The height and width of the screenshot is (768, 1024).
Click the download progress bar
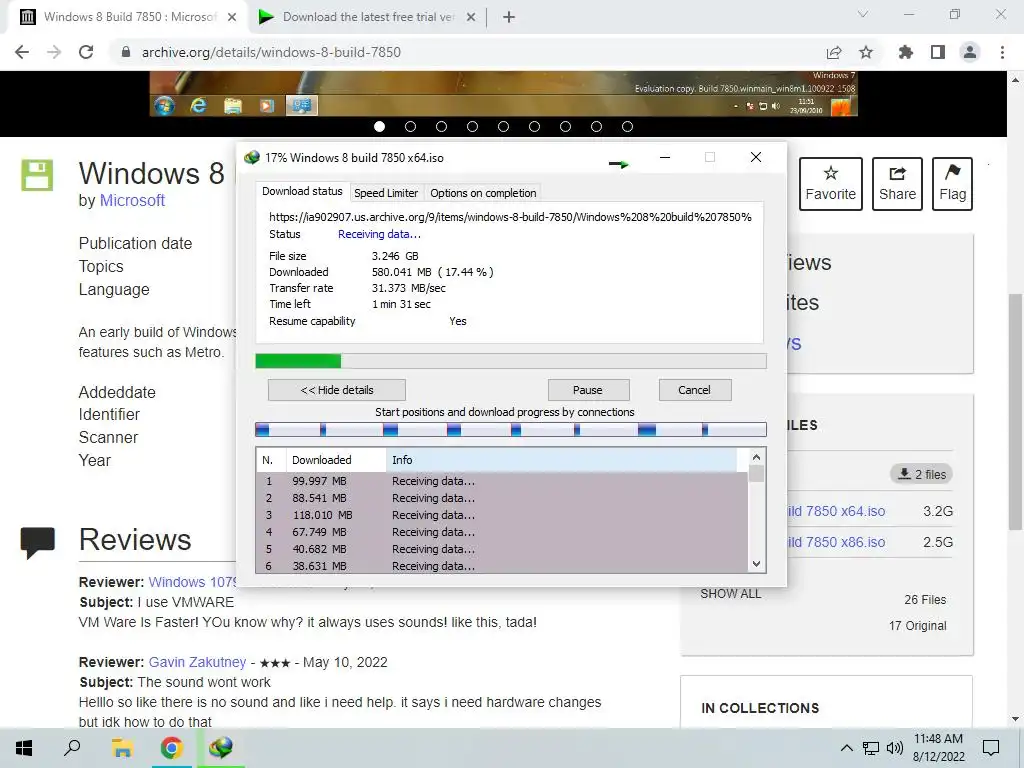[x=511, y=361]
